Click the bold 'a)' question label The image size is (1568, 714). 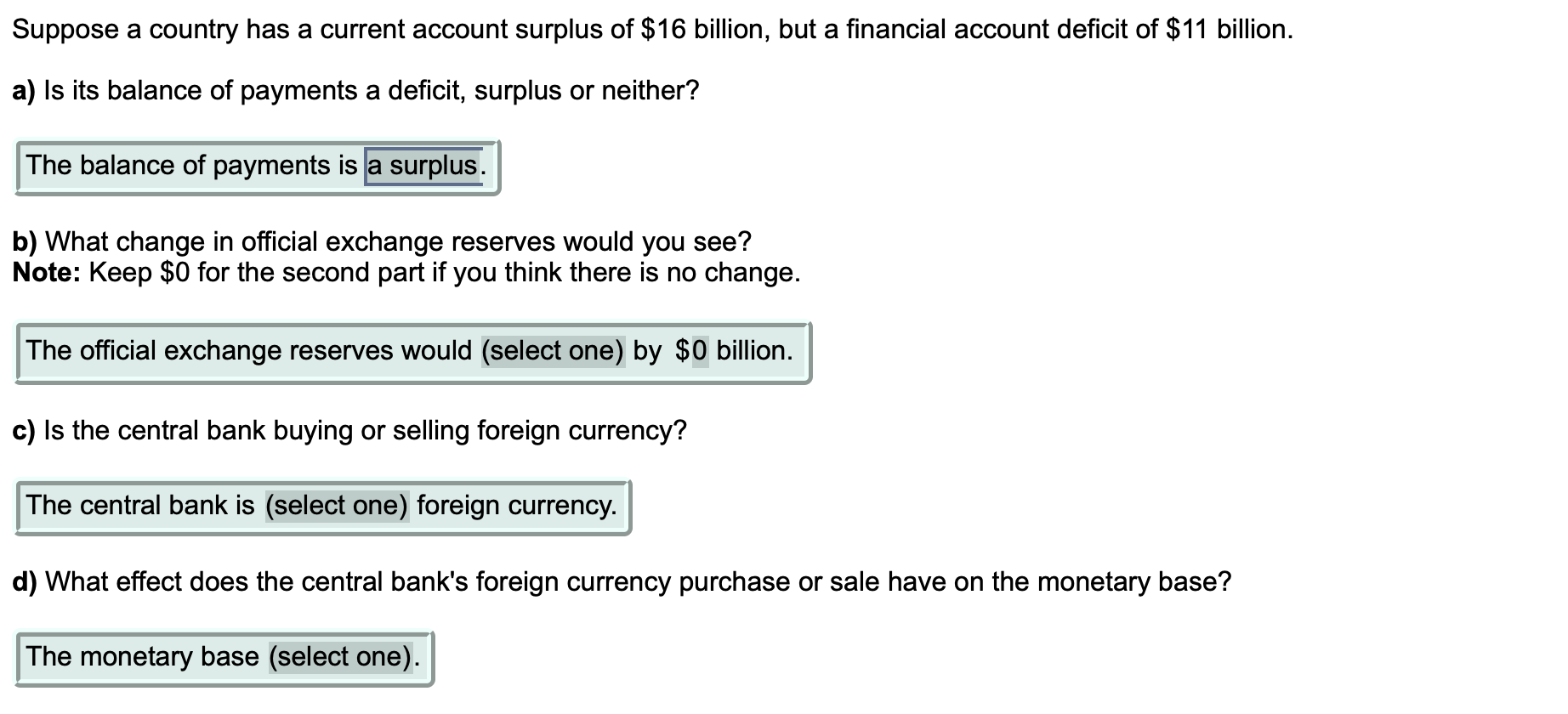pos(24,90)
